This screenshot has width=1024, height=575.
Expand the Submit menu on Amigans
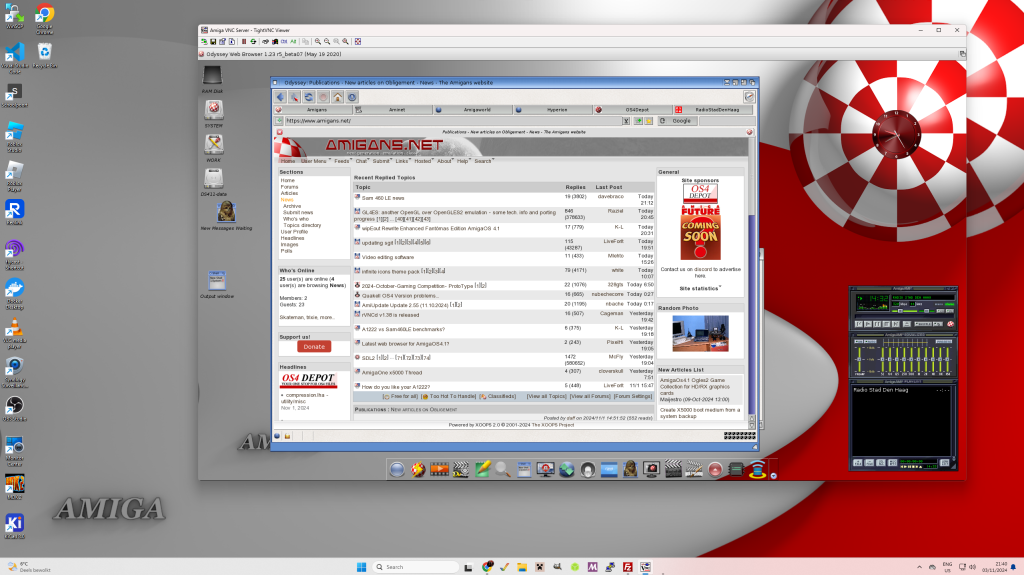(x=381, y=161)
